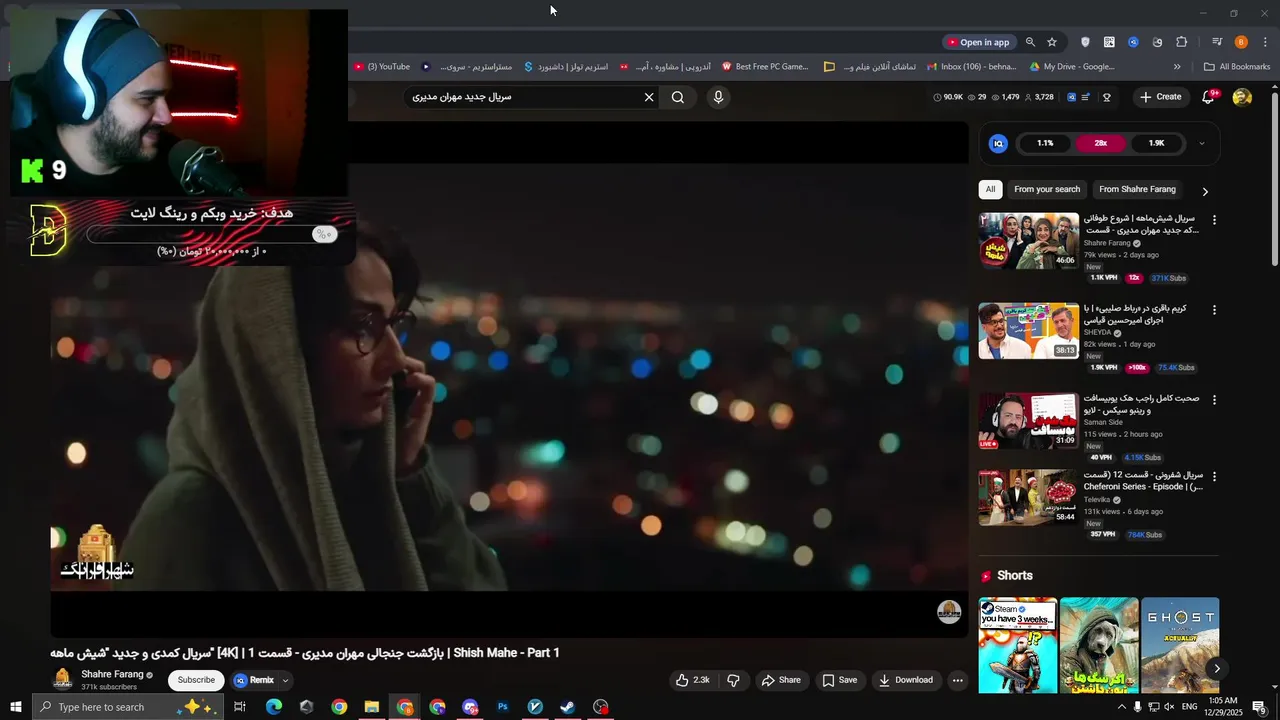The image size is (1280, 720).
Task: Open the Chrome extensions puzzle menu
Action: 1181,42
